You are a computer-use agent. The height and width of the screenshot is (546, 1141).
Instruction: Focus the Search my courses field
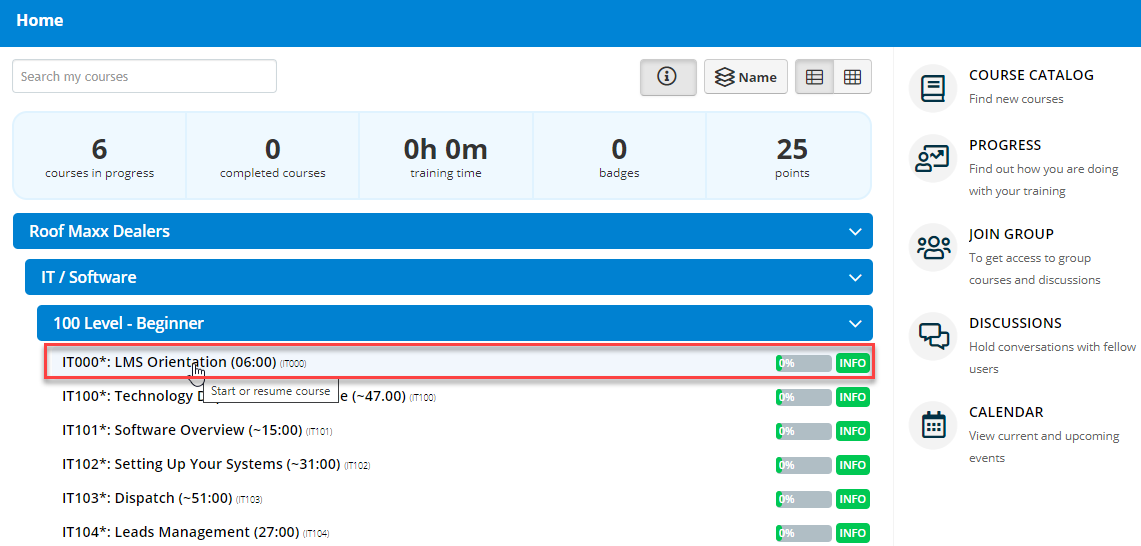coord(144,76)
